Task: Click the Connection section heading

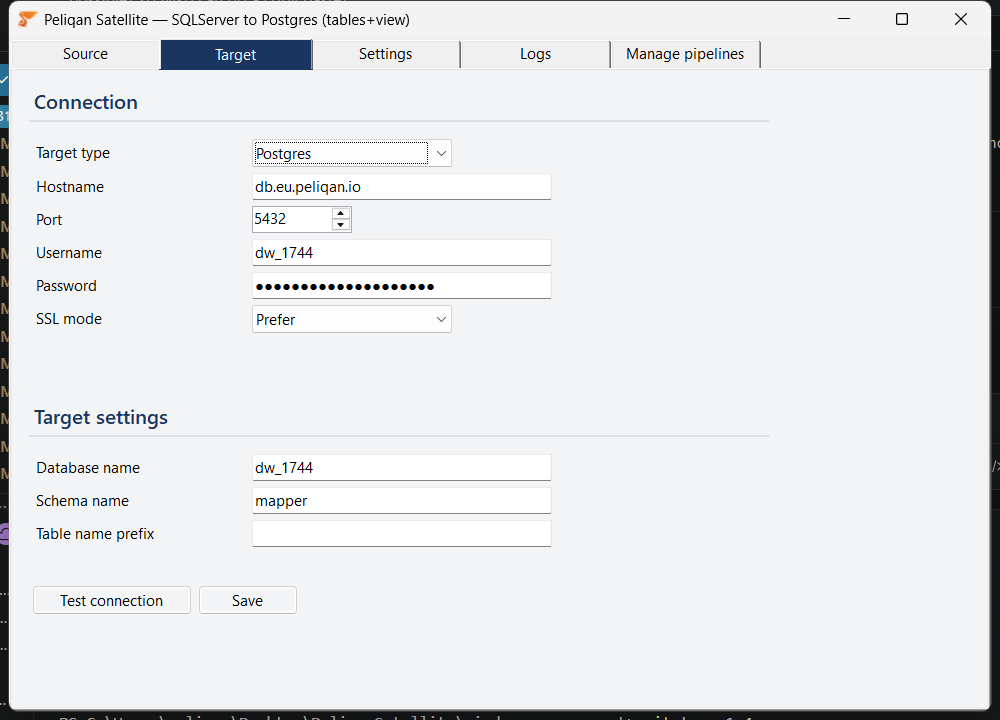Action: (x=86, y=102)
